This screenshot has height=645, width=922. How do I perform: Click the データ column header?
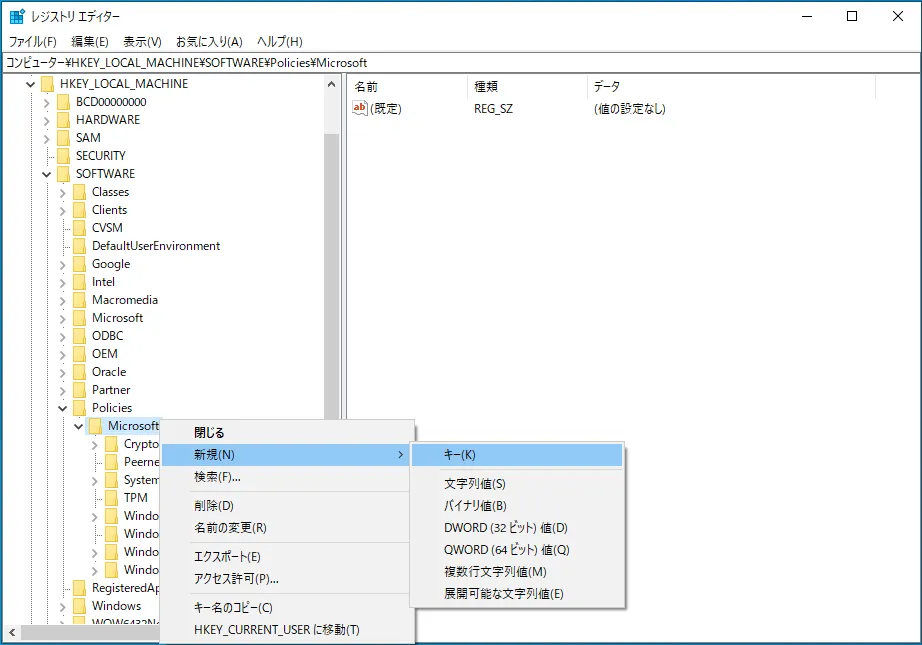point(731,86)
